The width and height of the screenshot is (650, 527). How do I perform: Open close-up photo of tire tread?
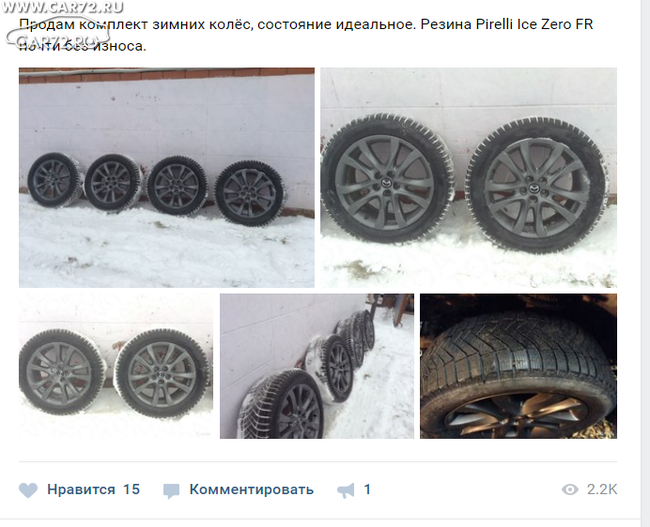(x=519, y=366)
